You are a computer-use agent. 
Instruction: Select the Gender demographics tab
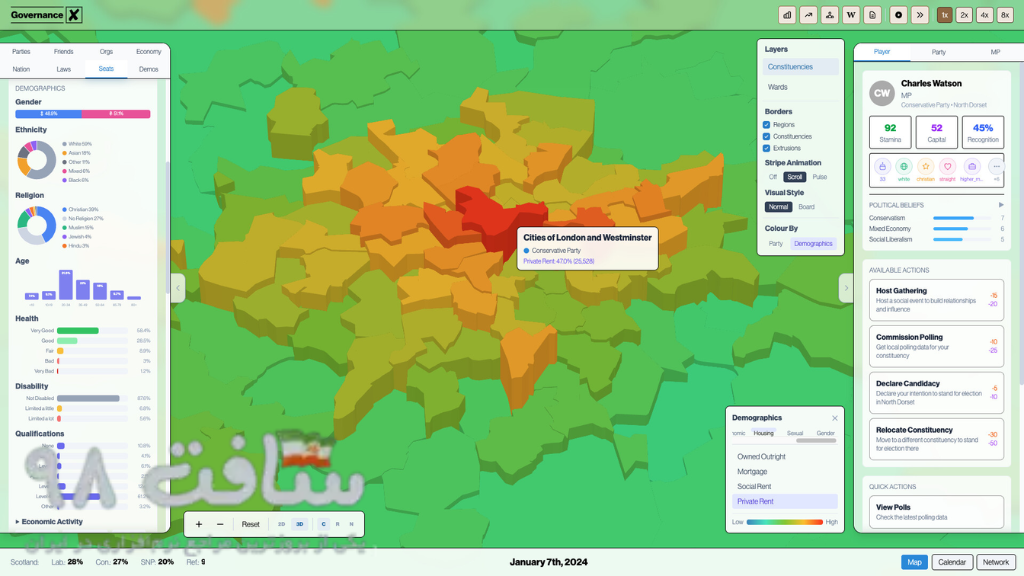point(825,433)
